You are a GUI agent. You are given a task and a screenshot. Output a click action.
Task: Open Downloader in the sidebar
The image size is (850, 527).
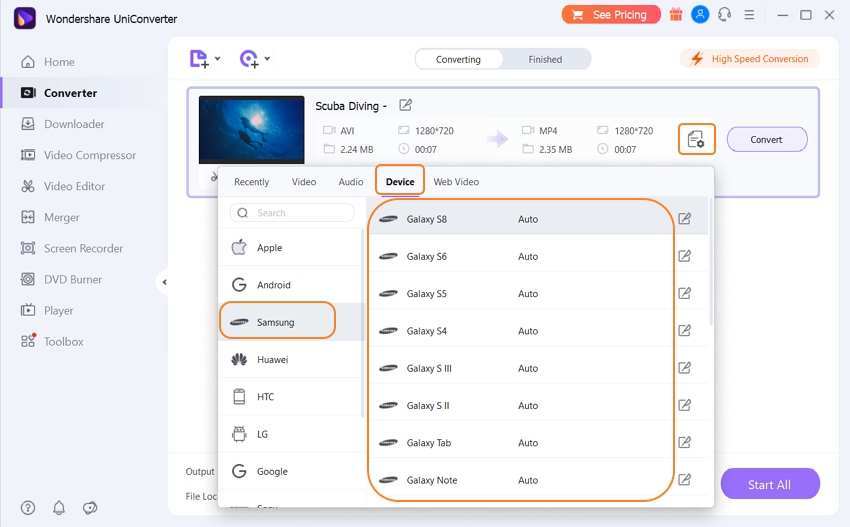pos(62,124)
